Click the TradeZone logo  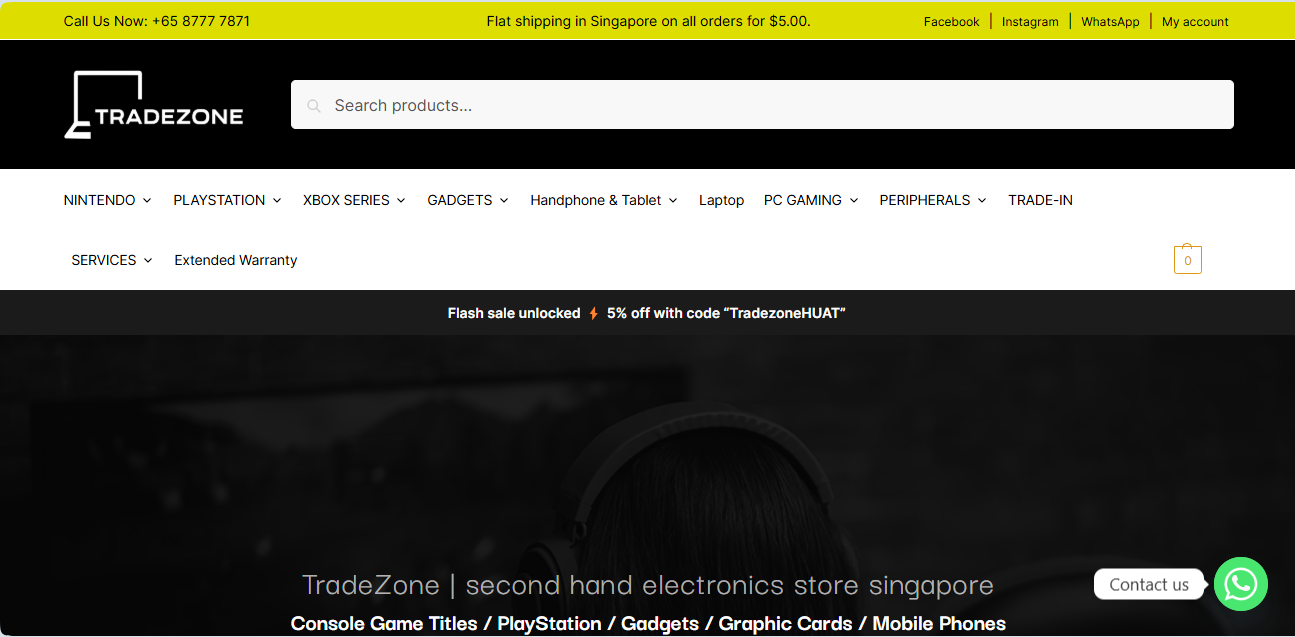point(154,105)
